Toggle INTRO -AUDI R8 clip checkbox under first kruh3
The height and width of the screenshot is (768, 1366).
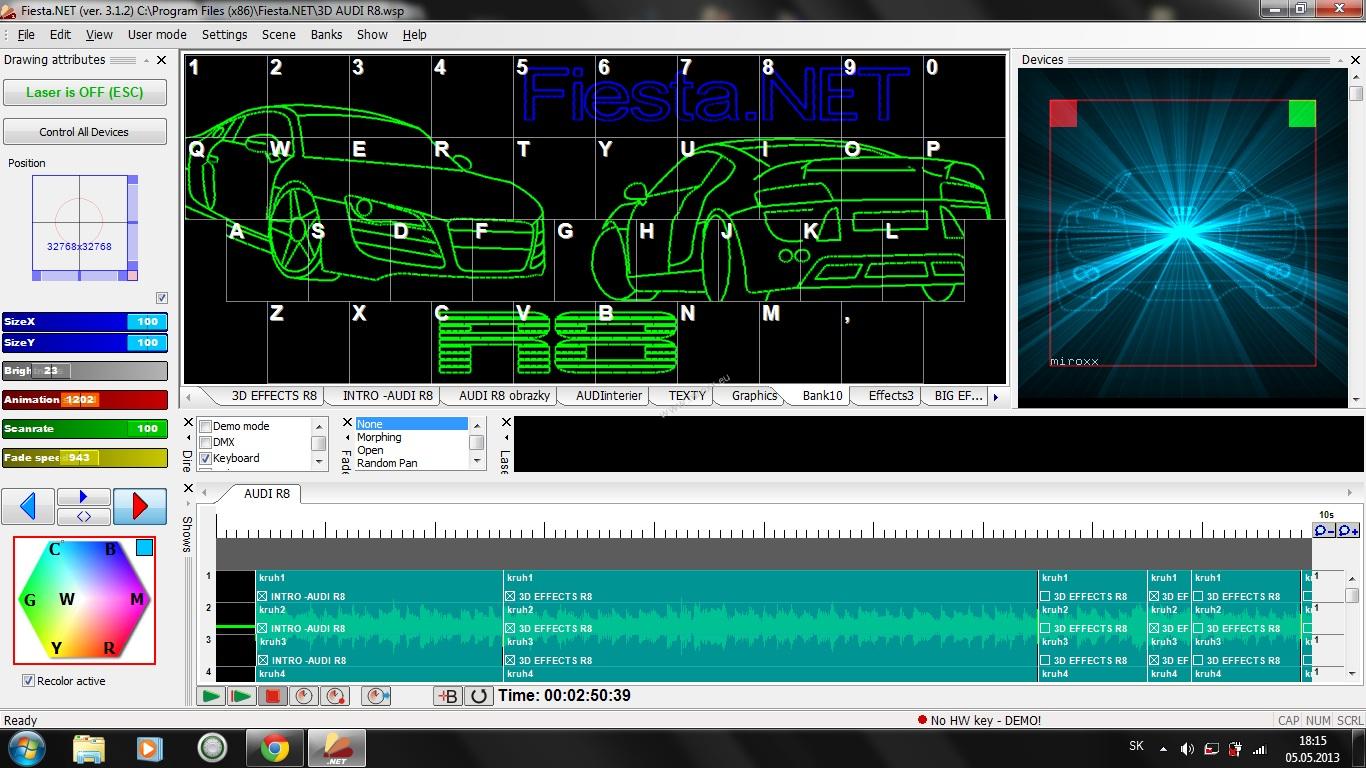(262, 661)
